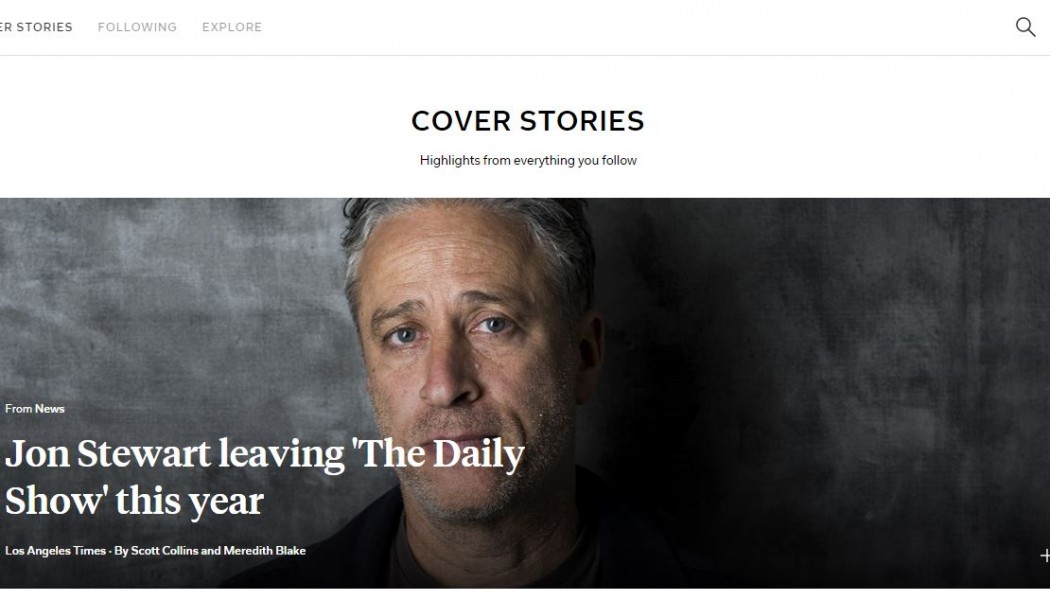This screenshot has height=600, width=1050.
Task: Open the Explore tab
Action: [232, 27]
